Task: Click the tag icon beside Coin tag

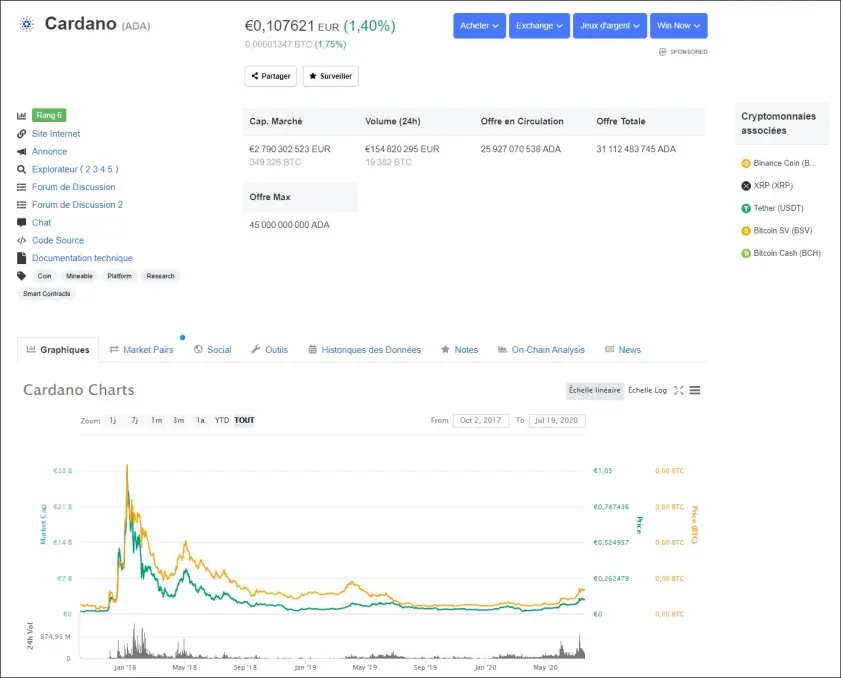Action: pyautogui.click(x=21, y=276)
